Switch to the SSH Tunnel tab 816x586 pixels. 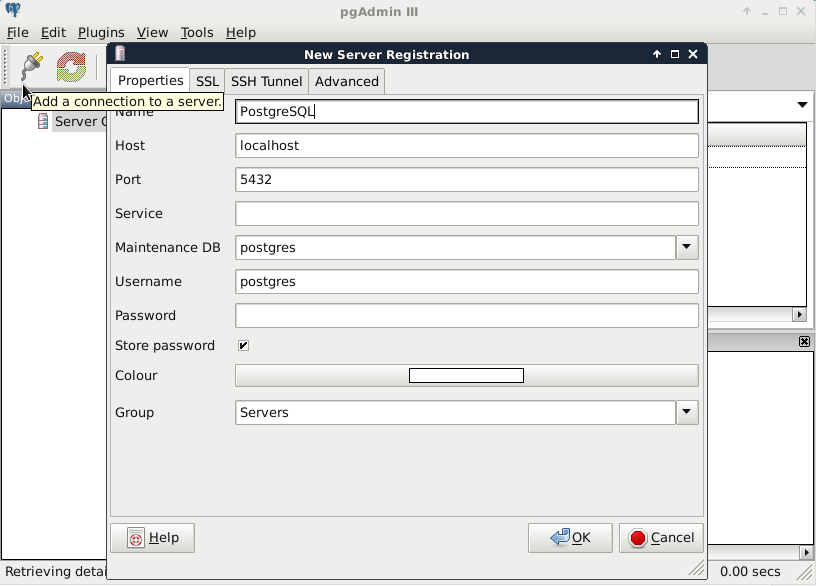coord(266,81)
